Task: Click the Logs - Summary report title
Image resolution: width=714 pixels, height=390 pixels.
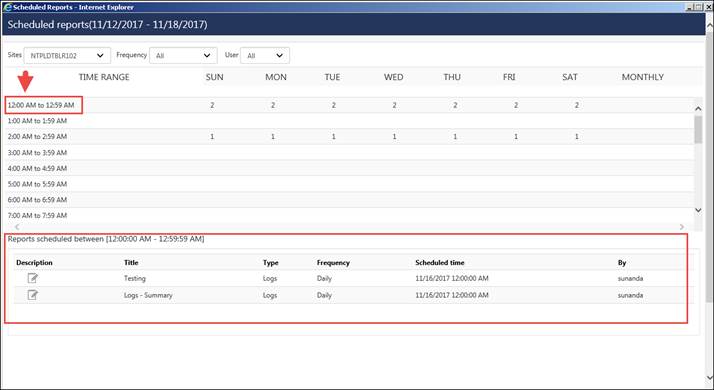Action: 148,295
